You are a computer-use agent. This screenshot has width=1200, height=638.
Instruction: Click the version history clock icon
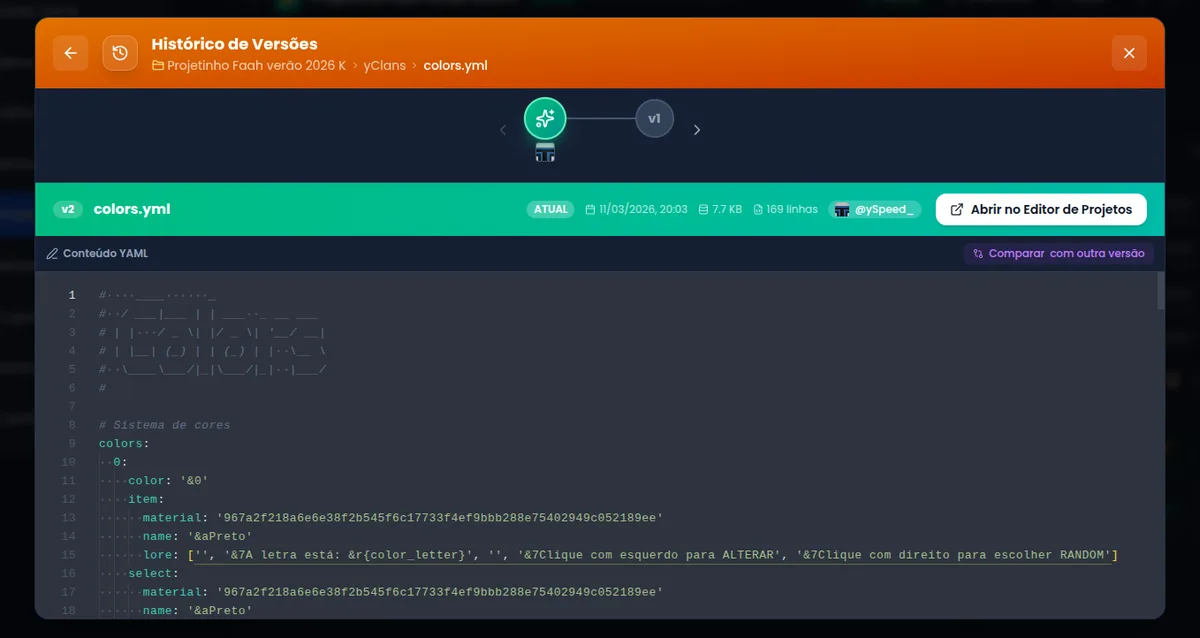(x=120, y=53)
